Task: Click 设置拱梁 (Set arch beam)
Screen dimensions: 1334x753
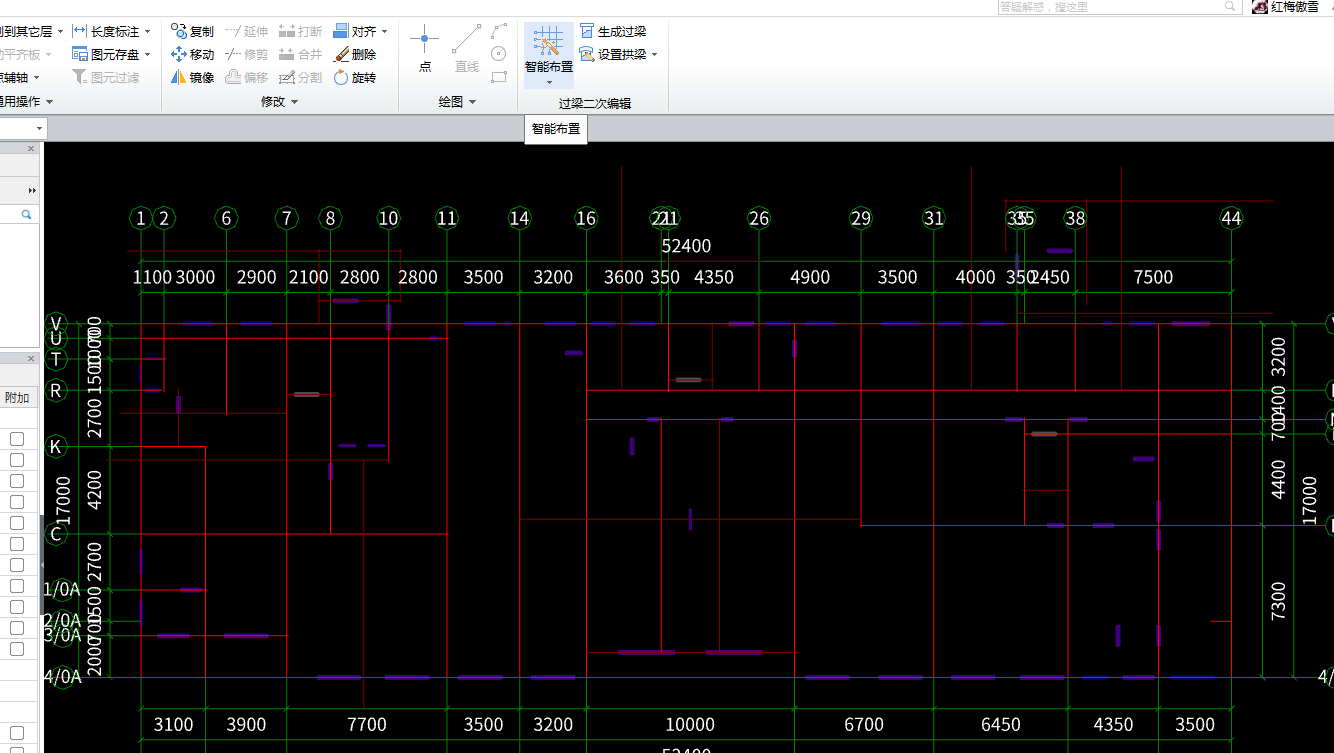Action: 613,54
